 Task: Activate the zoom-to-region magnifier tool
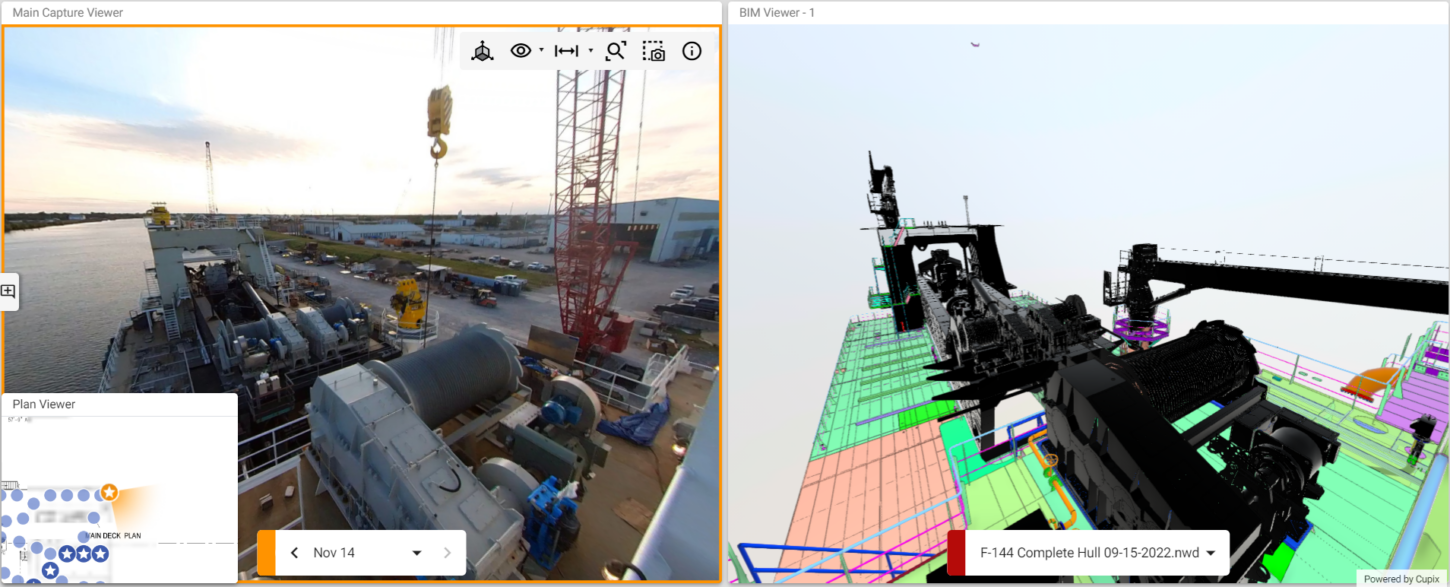point(615,51)
